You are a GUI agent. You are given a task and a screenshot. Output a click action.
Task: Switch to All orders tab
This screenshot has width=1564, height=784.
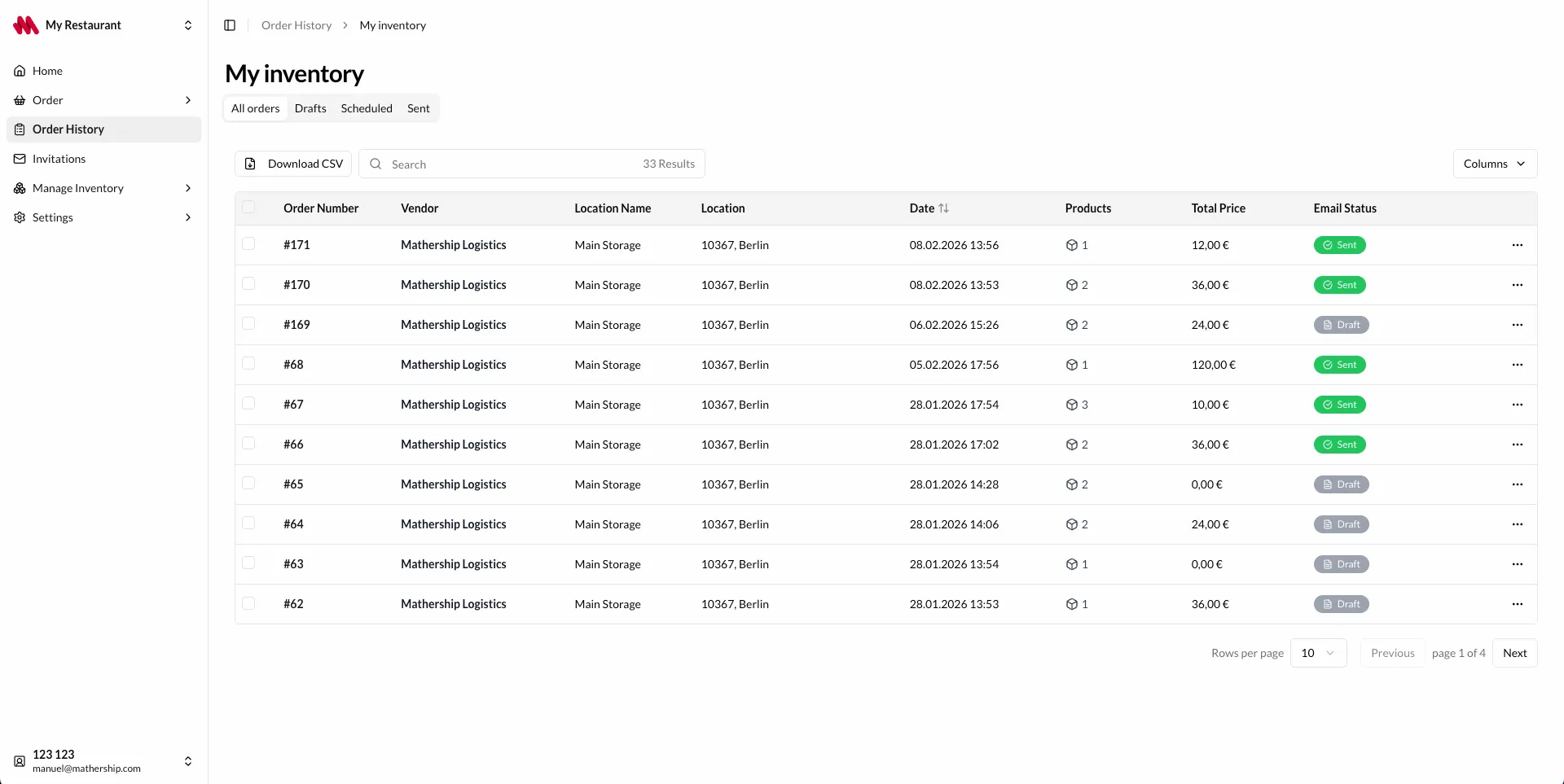click(255, 108)
